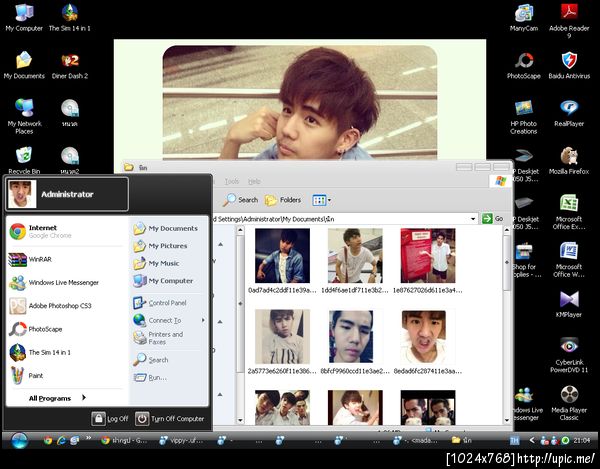Open the address bar dropdown arrow
Screen dimensions: 600x469
473,219
